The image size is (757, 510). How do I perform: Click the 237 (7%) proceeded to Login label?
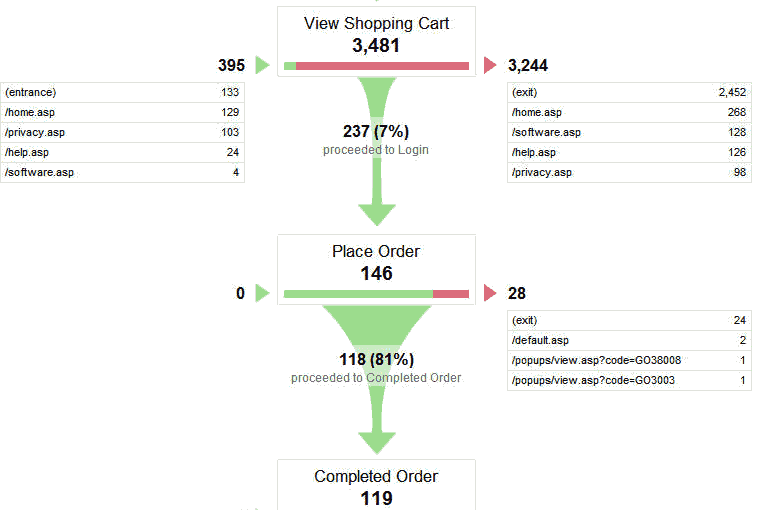[x=376, y=139]
